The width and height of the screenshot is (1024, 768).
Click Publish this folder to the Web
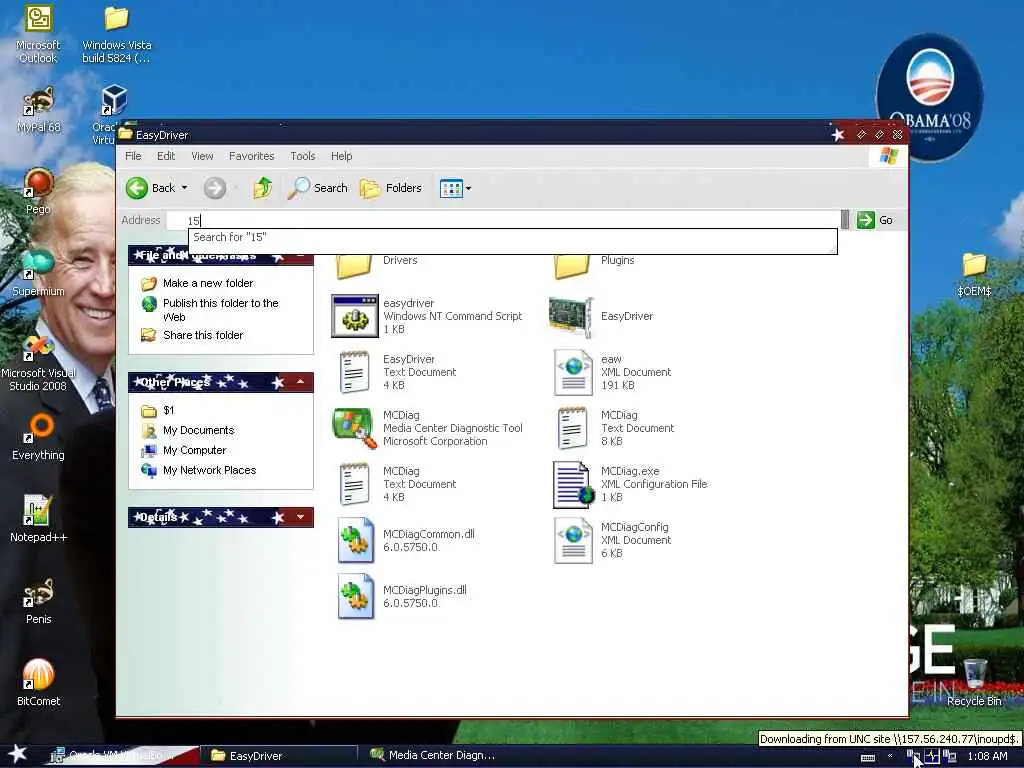[x=221, y=310]
